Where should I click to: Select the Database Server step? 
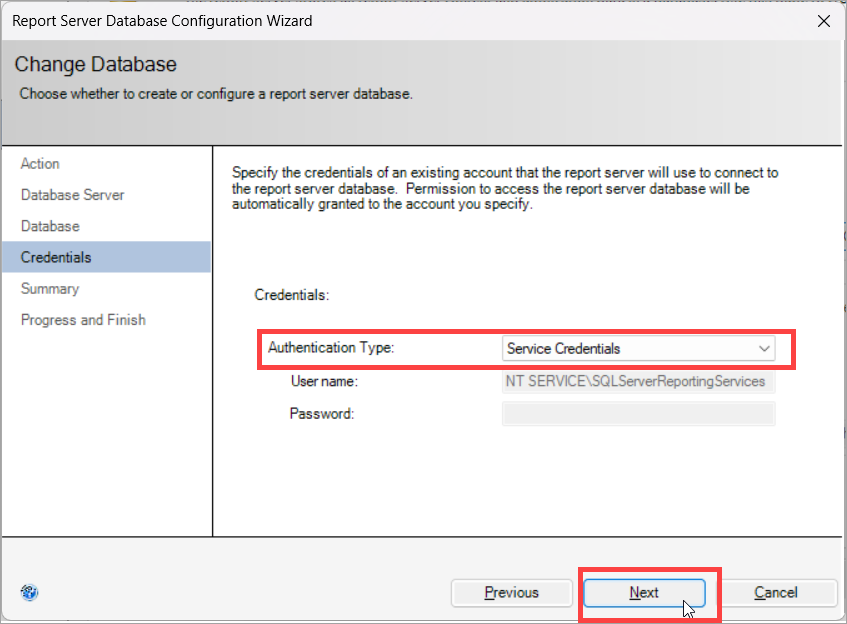point(72,195)
